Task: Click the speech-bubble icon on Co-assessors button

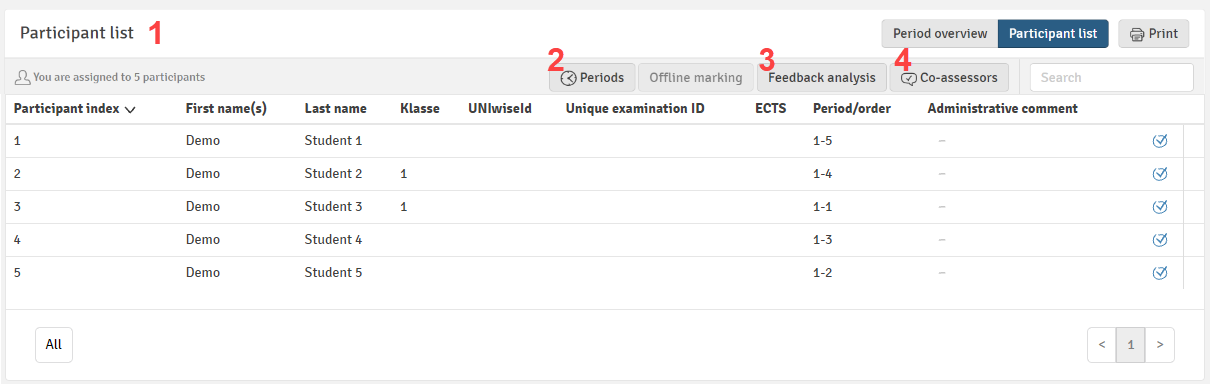Action: [908, 78]
